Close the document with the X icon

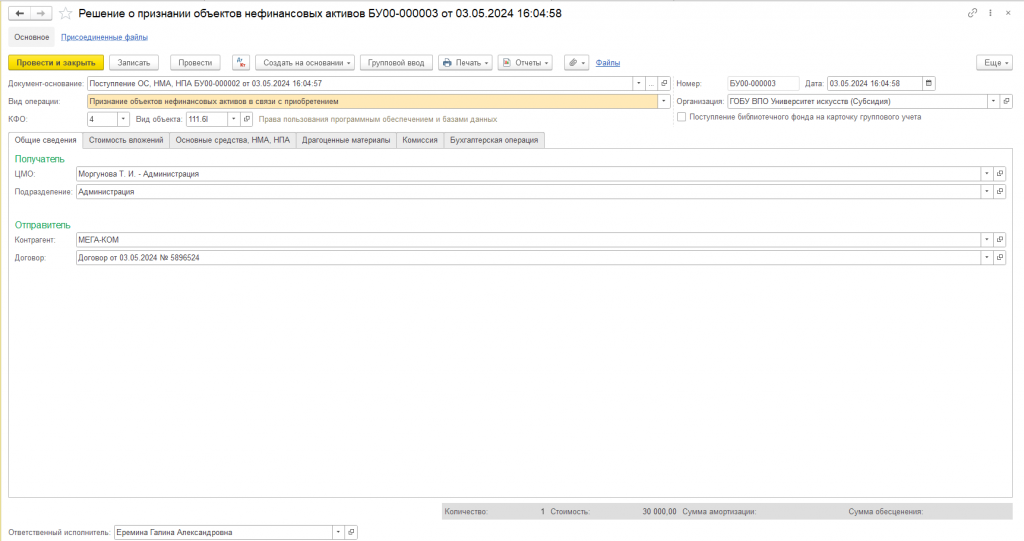click(1008, 13)
